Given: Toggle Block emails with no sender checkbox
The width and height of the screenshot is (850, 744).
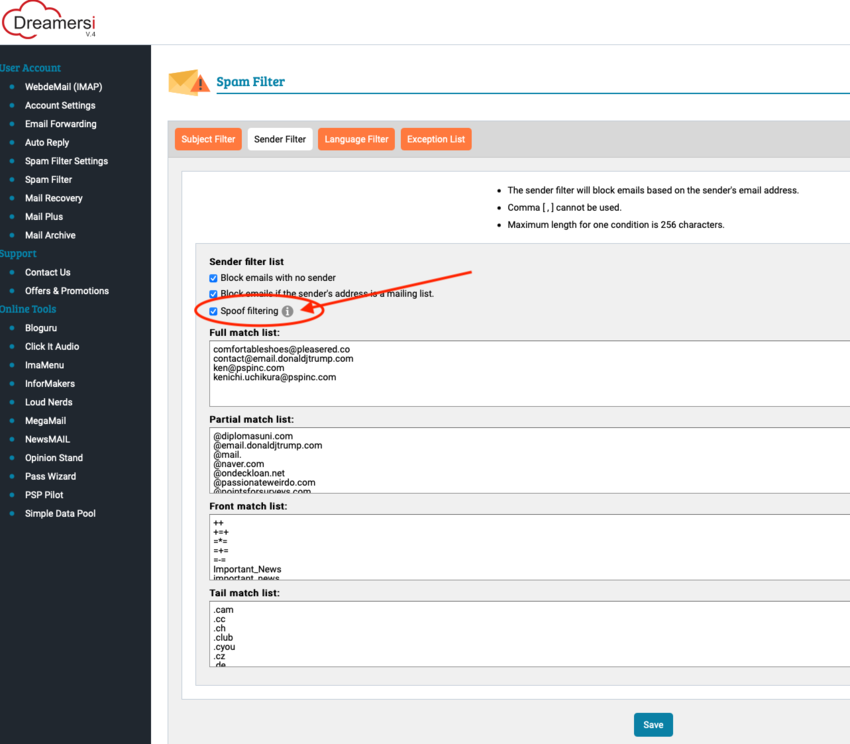Looking at the screenshot, I should point(213,278).
